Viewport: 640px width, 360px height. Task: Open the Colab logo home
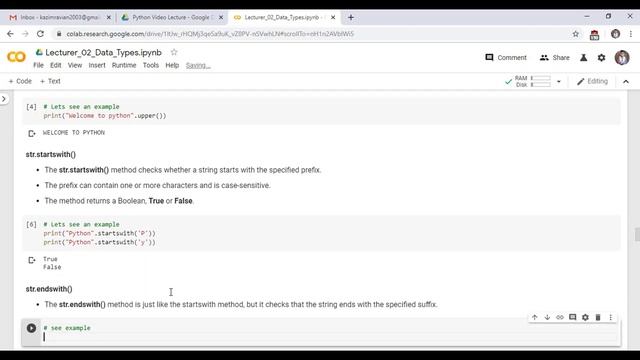(x=16, y=57)
